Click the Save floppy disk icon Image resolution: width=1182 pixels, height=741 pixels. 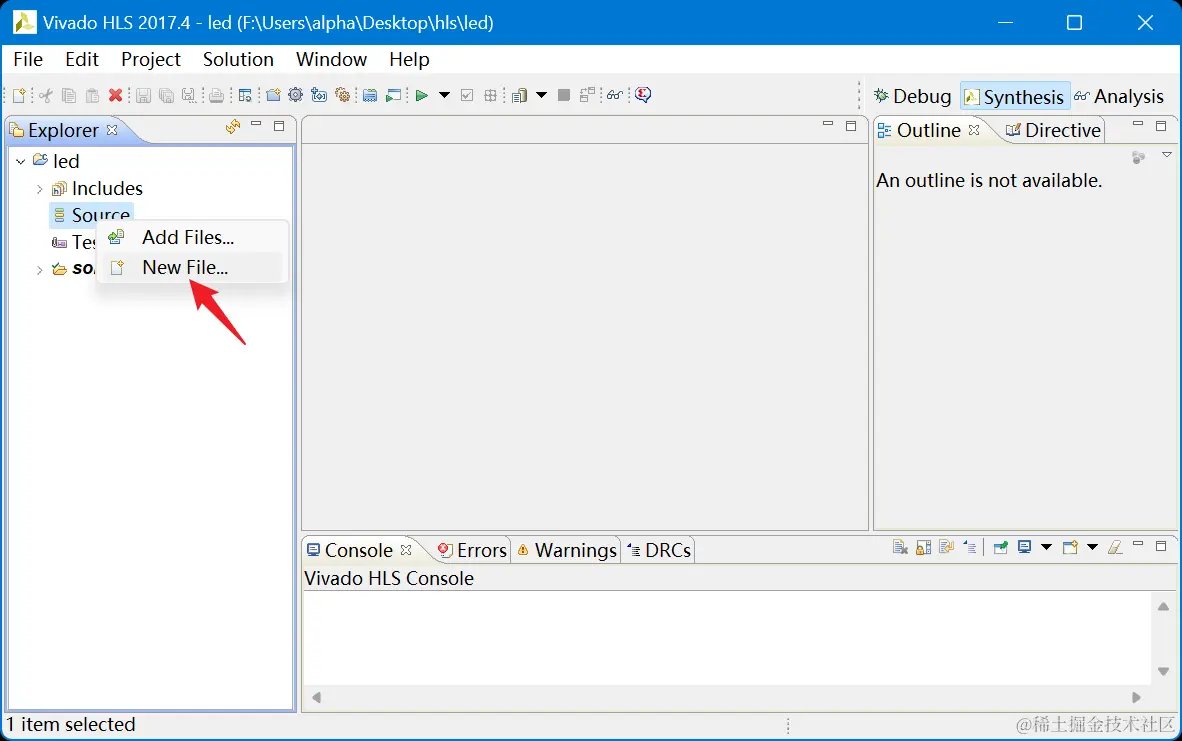(143, 95)
